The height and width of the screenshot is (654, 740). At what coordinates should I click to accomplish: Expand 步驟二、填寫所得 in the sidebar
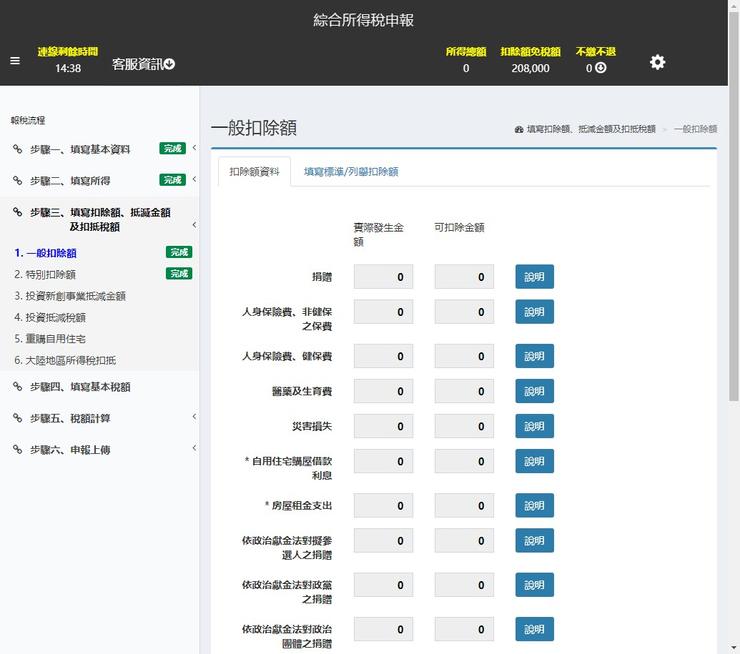(x=194, y=180)
